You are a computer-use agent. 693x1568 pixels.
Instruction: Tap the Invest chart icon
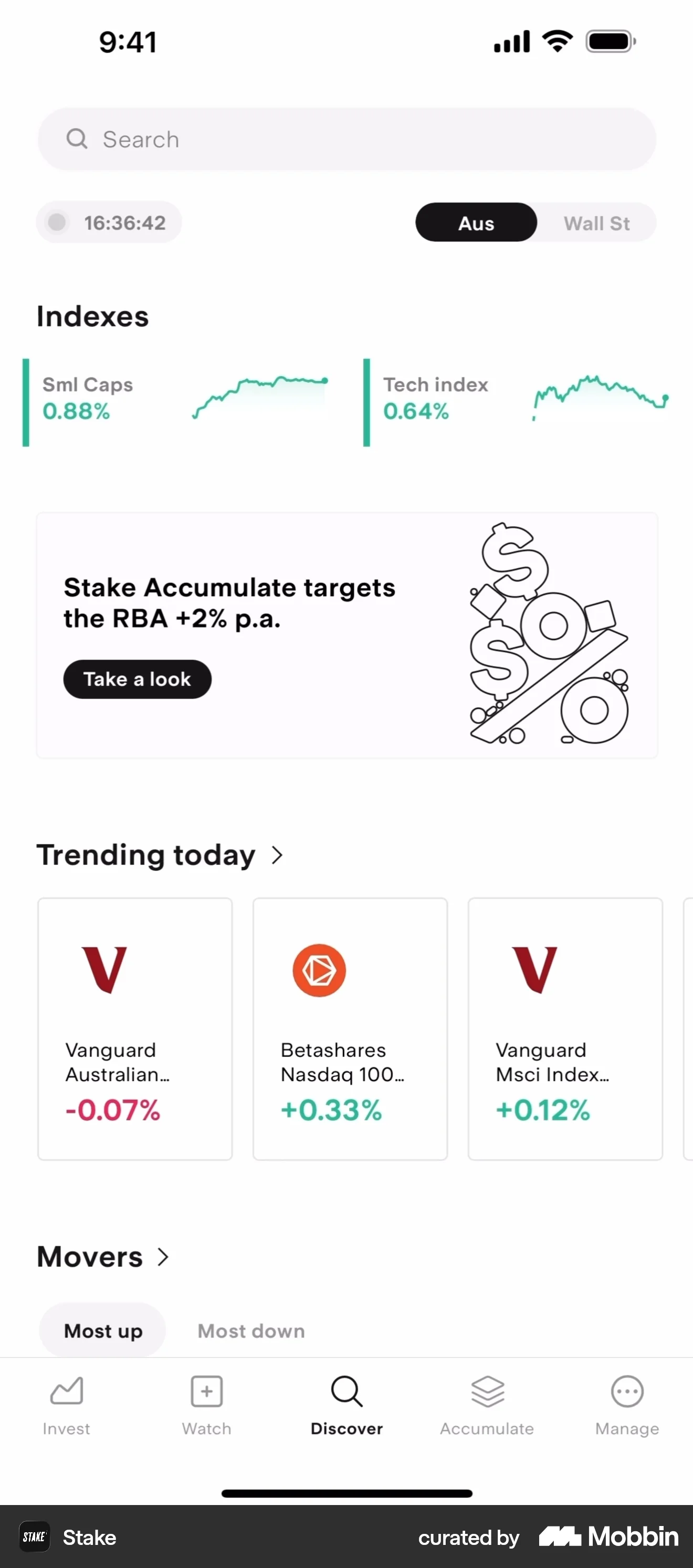pyautogui.click(x=66, y=1391)
